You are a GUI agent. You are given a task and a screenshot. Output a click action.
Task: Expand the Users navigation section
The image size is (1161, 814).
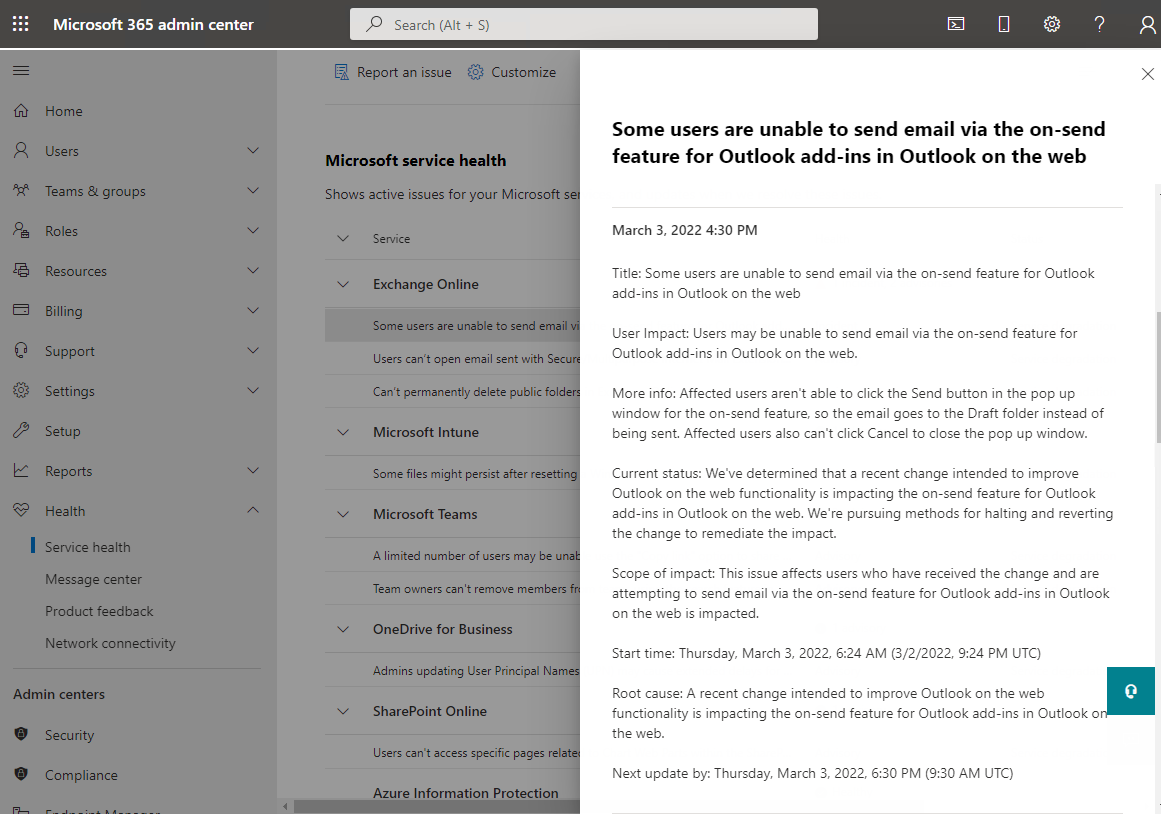click(253, 150)
